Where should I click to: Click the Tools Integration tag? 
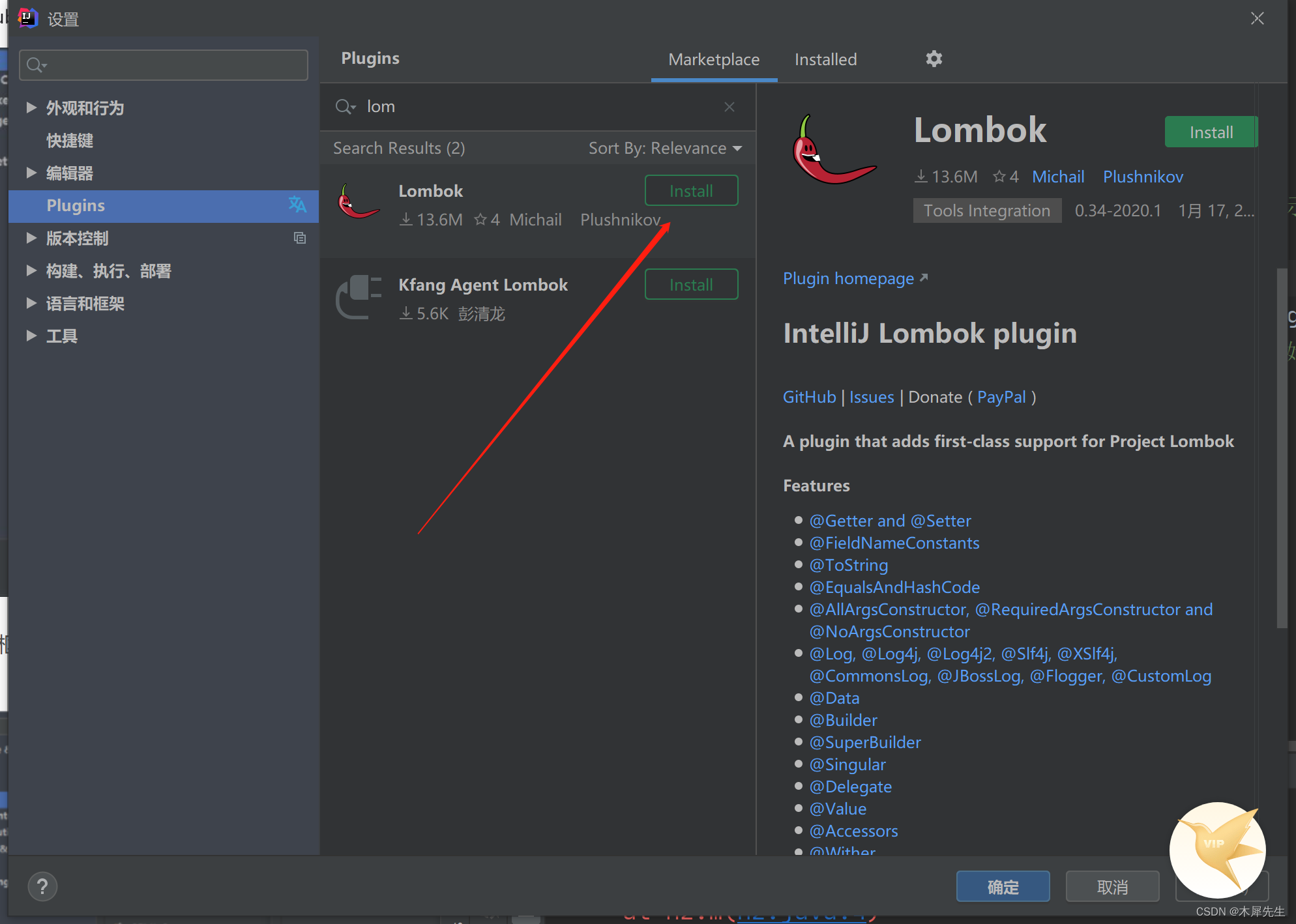coord(987,210)
